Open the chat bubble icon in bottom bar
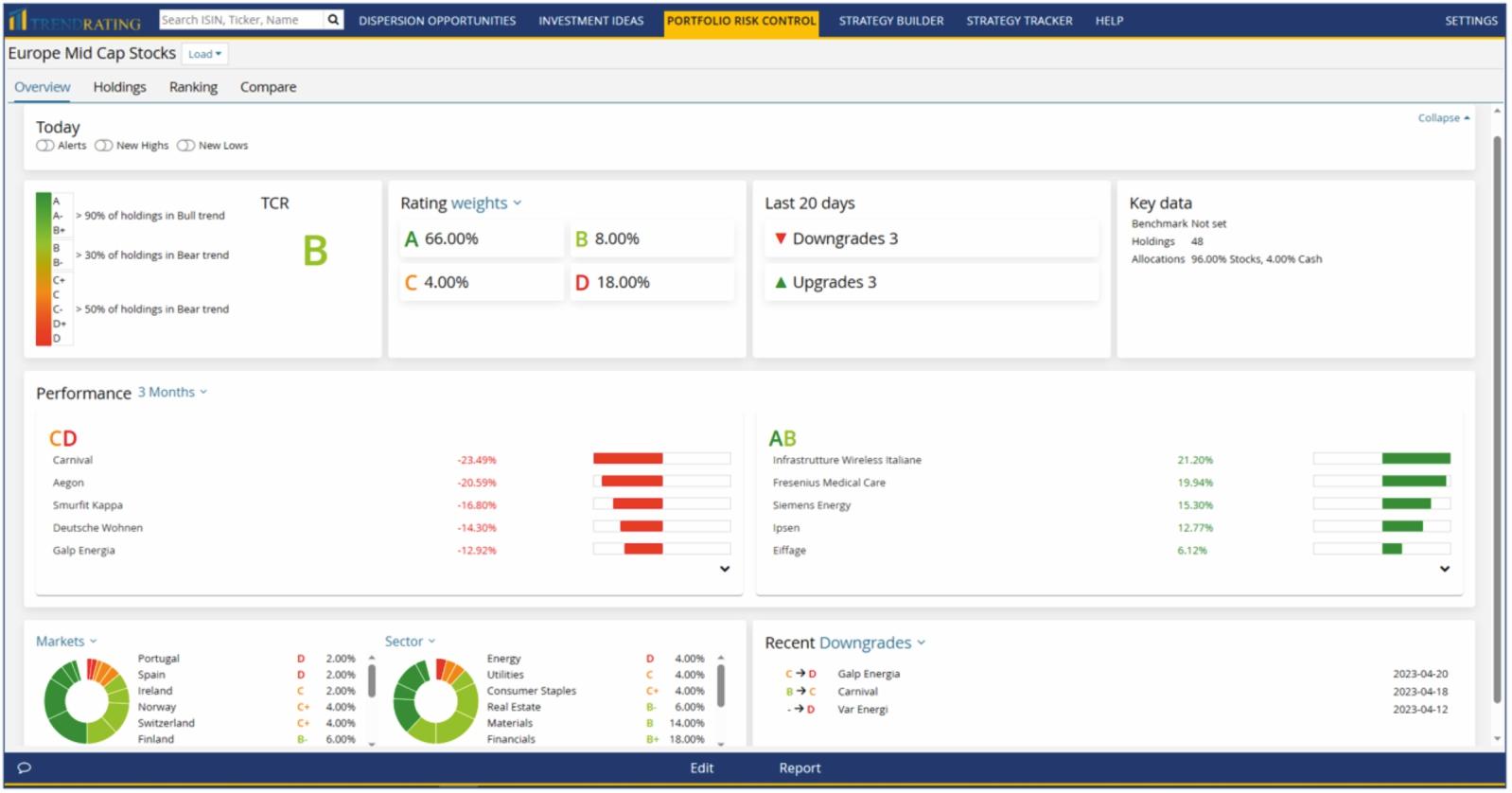The height and width of the screenshot is (793, 1512). [25, 767]
